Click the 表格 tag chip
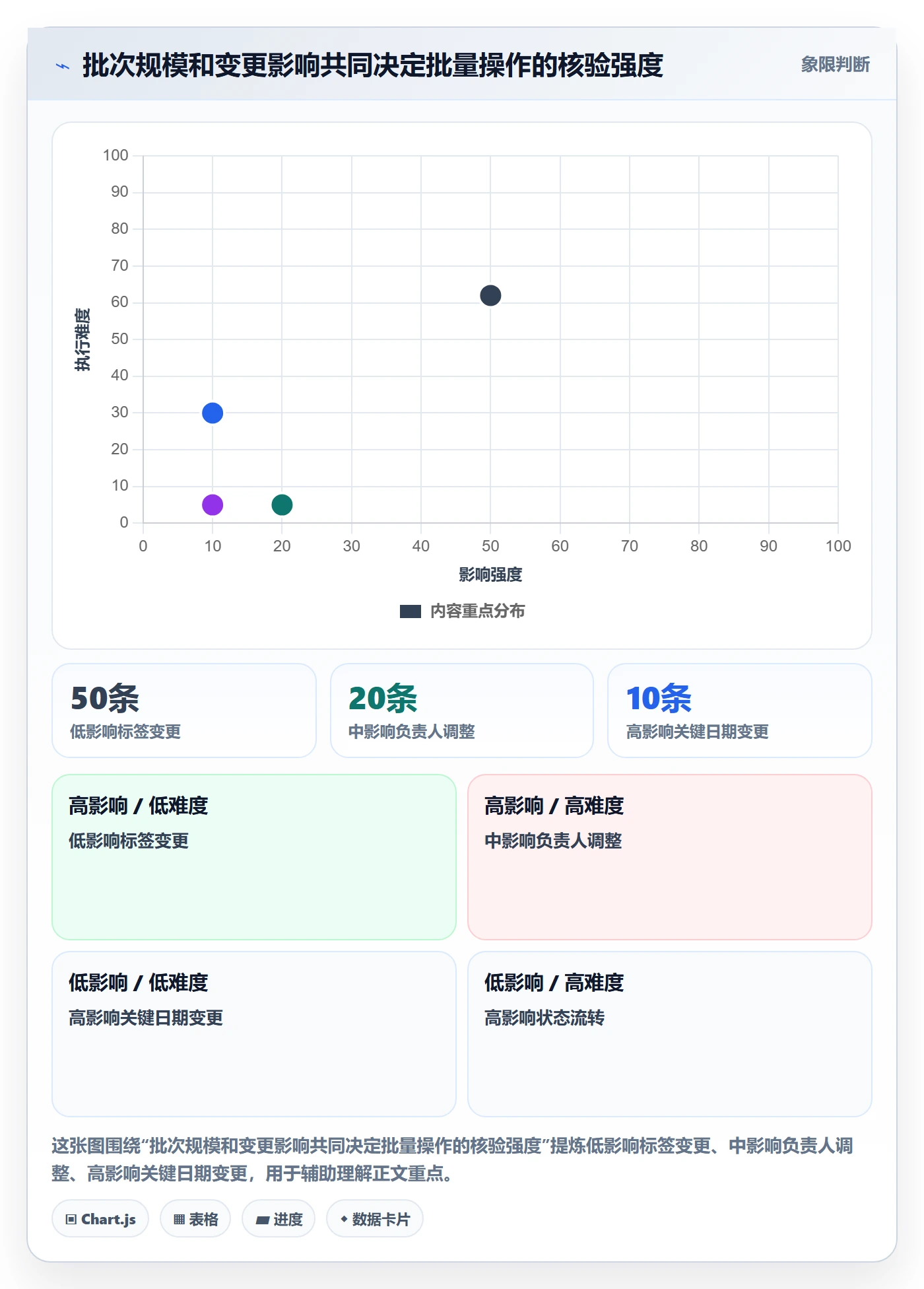The height and width of the screenshot is (1289, 924). click(195, 1219)
